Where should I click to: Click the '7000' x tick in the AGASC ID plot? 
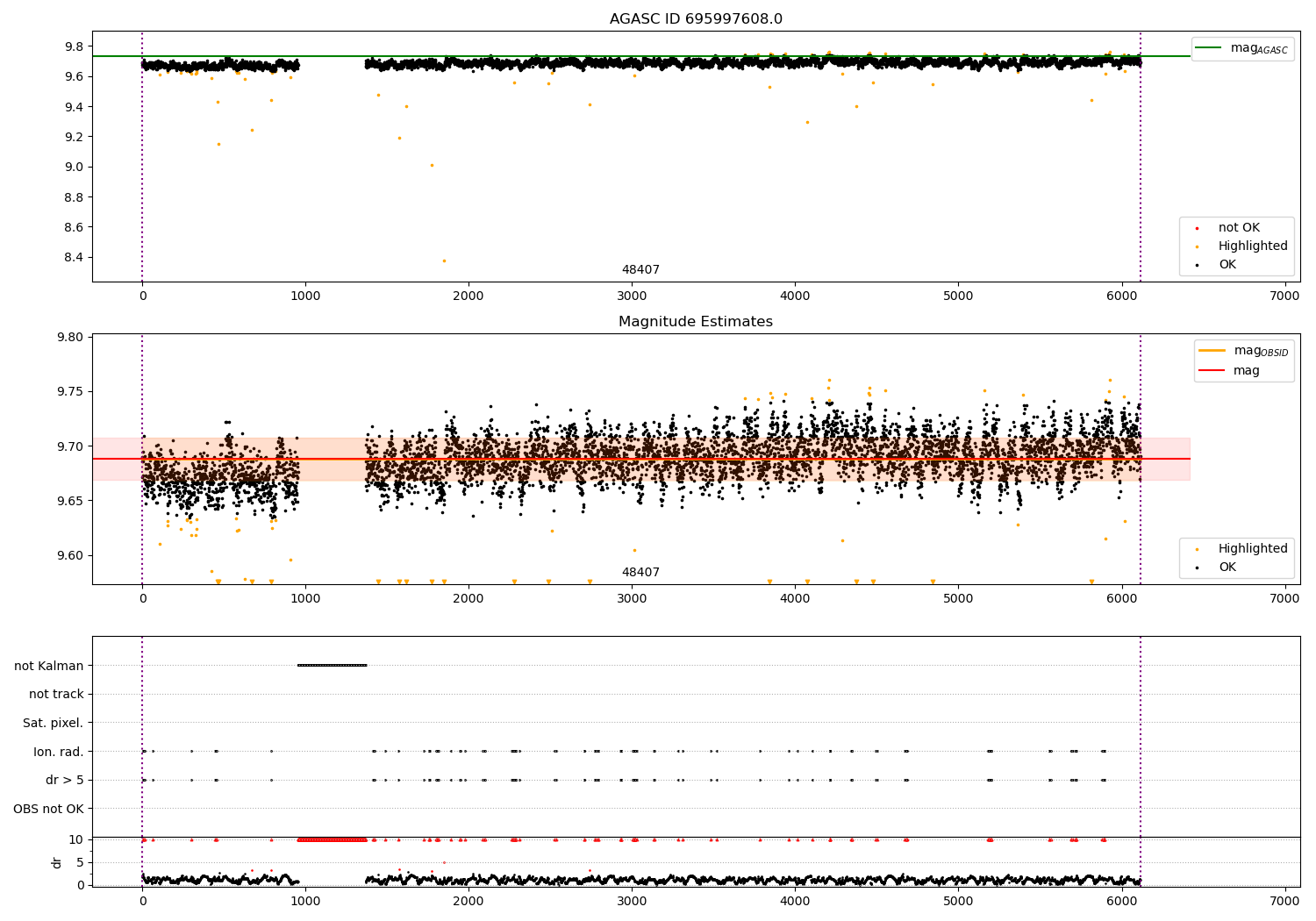pos(1284,296)
